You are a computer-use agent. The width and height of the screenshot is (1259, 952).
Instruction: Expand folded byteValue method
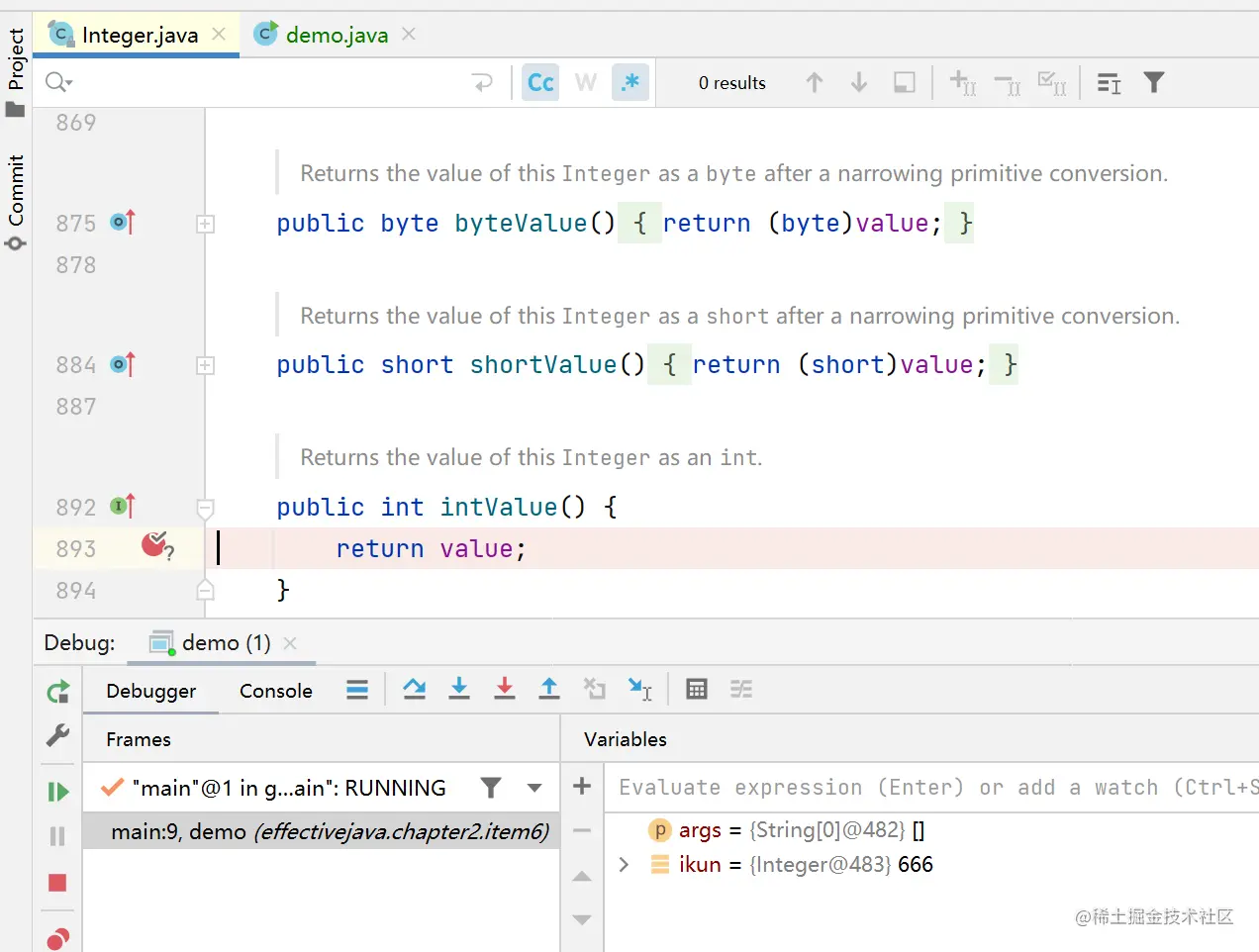205,224
